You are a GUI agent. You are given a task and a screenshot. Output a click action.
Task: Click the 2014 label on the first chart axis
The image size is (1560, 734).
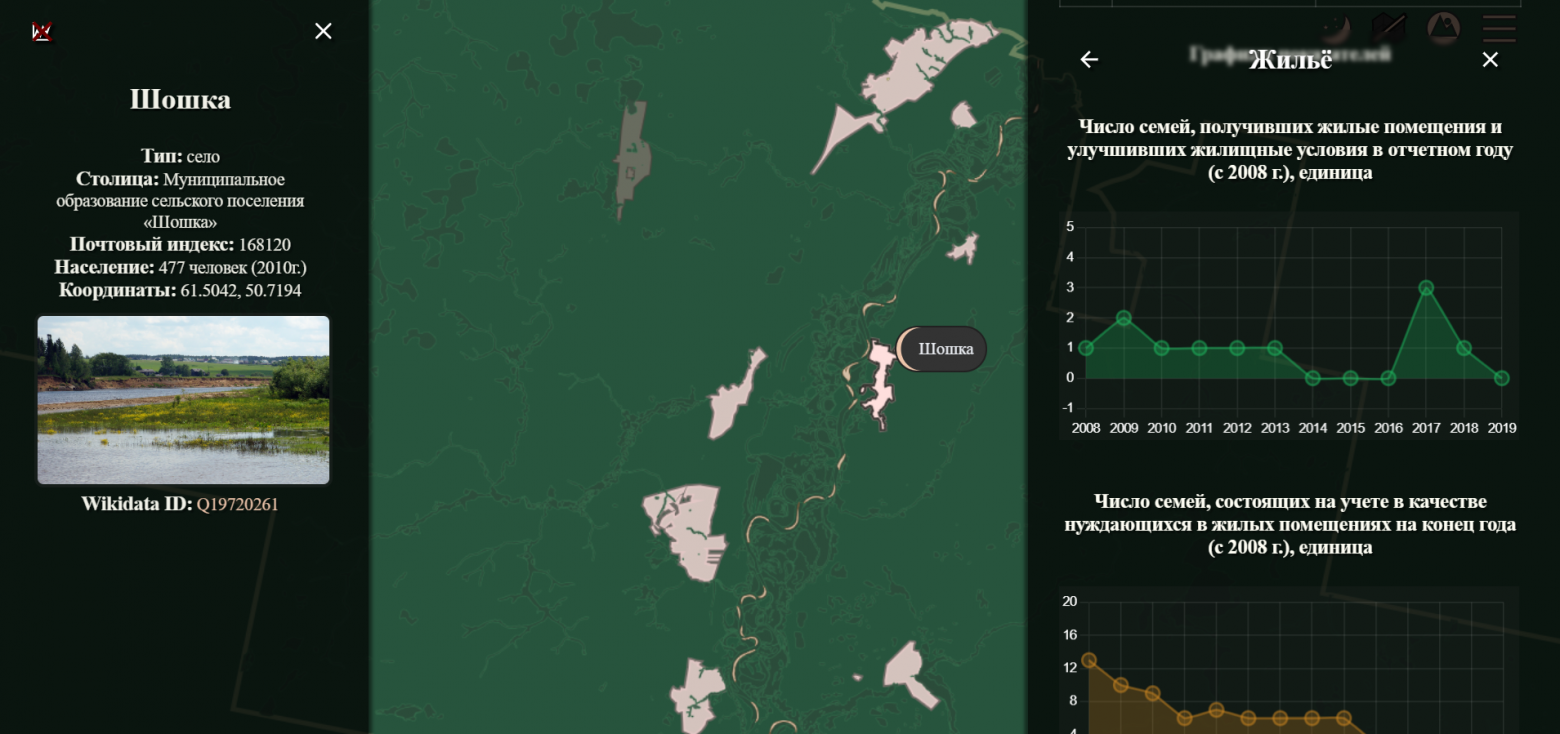pos(1313,428)
